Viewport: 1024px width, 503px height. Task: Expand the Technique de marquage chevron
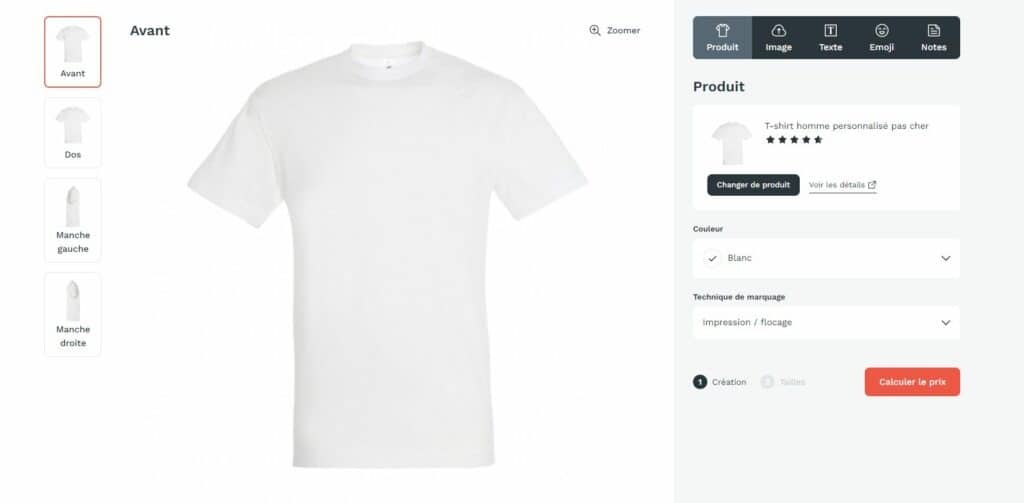[946, 323]
